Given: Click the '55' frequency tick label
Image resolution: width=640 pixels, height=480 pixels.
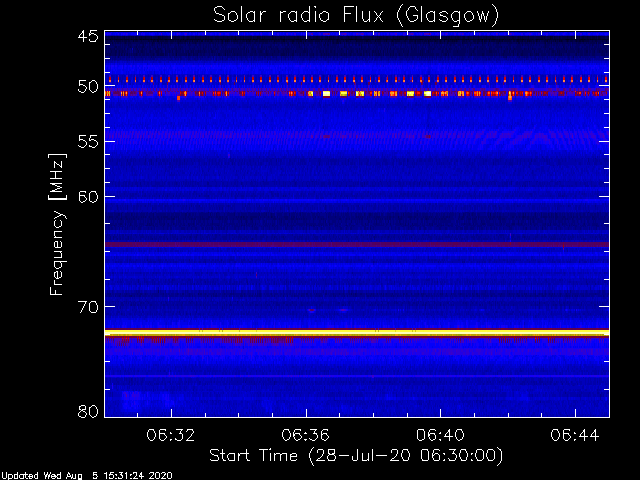Looking at the screenshot, I should [88, 142].
